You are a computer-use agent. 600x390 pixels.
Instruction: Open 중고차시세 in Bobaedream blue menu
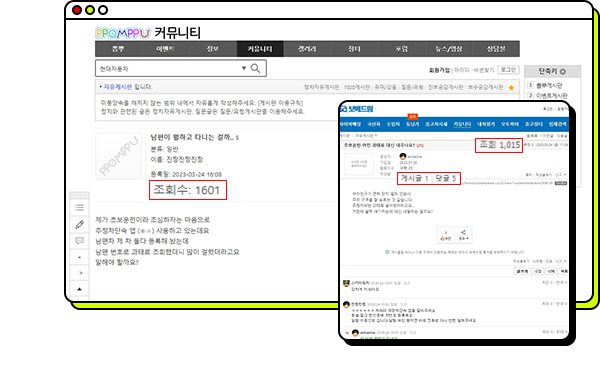pyautogui.click(x=437, y=124)
